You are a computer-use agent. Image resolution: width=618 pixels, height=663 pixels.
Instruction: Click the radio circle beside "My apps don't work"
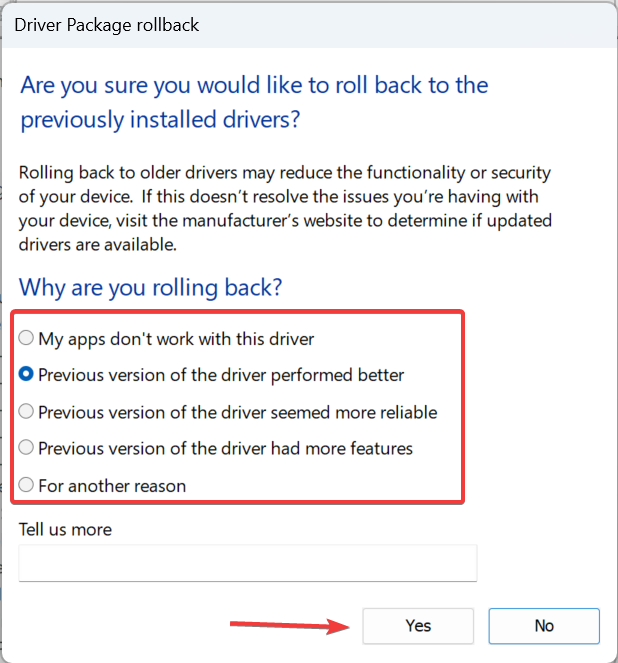pyautogui.click(x=27, y=339)
